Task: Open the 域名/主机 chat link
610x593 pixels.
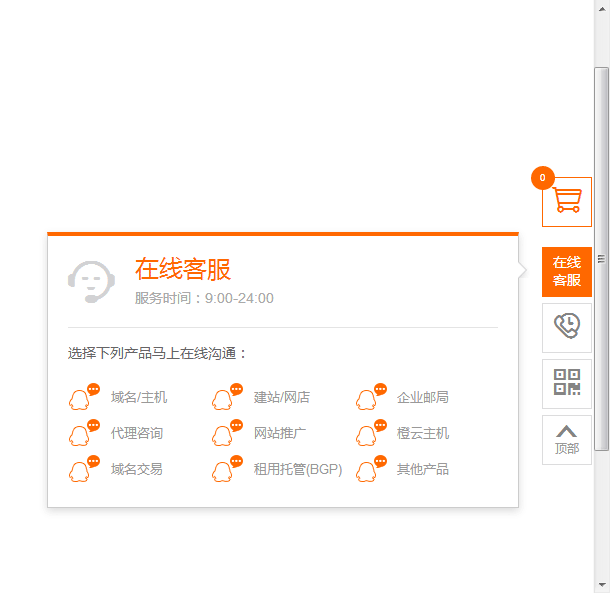Action: point(139,397)
